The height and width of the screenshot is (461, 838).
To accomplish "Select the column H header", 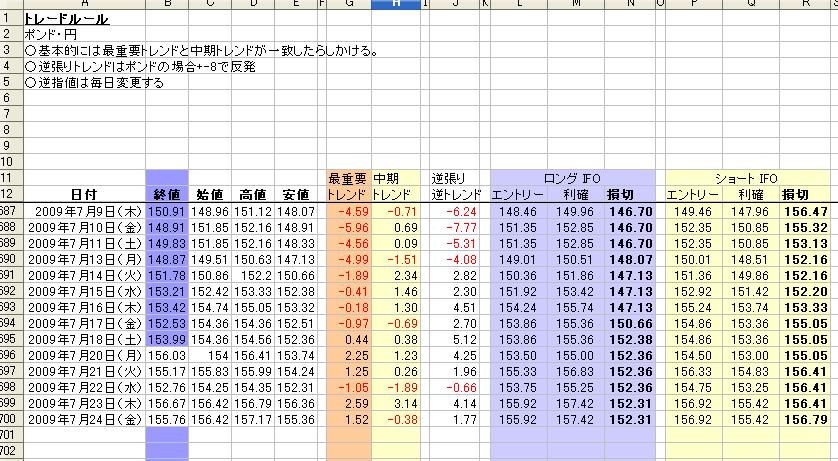I will (396, 5).
